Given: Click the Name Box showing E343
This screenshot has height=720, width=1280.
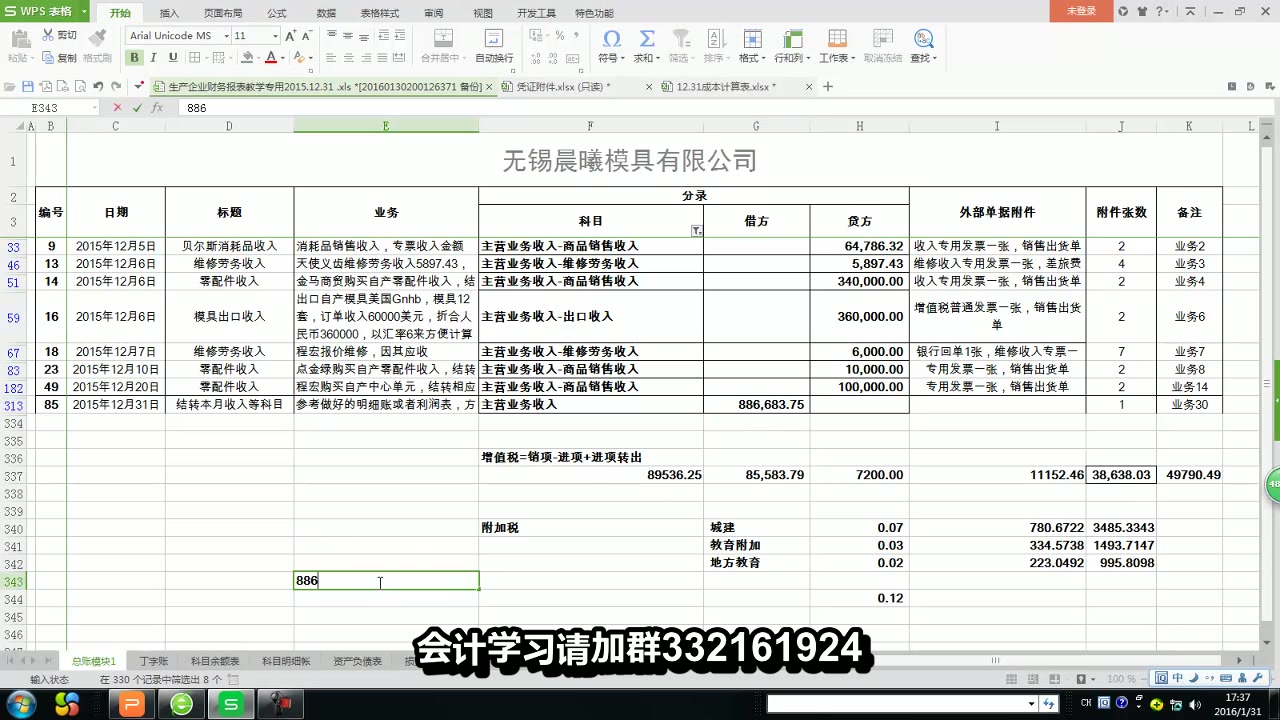Looking at the screenshot, I should pos(50,107).
